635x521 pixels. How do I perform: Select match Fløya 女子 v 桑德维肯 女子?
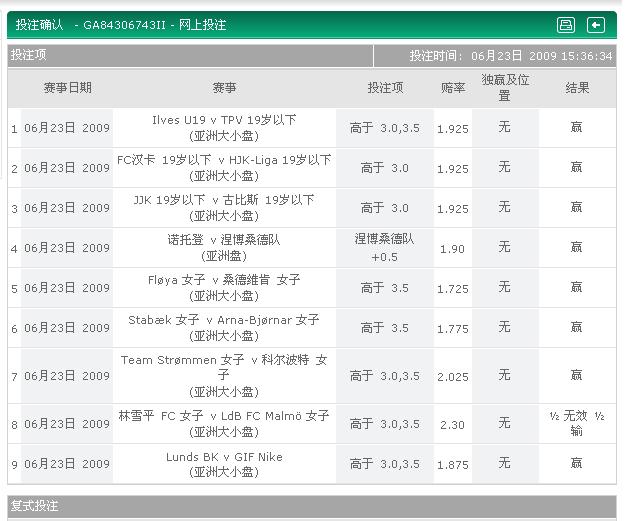[x=224, y=280]
